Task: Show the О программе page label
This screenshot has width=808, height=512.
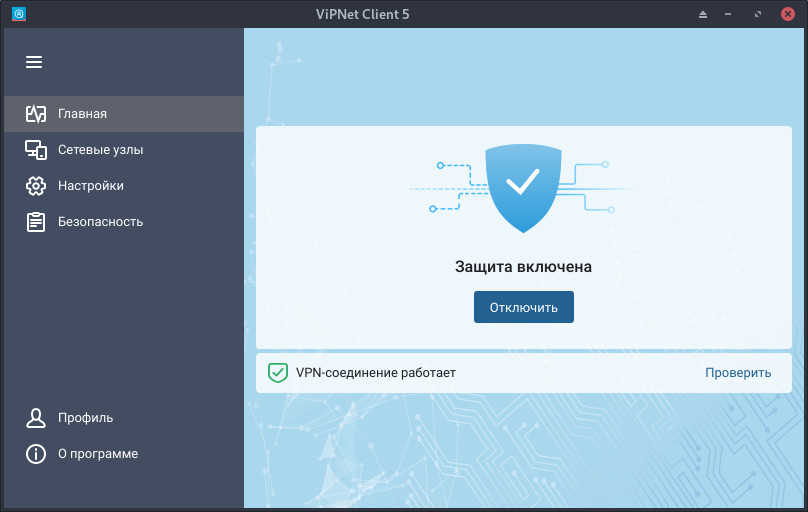Action: 98,454
